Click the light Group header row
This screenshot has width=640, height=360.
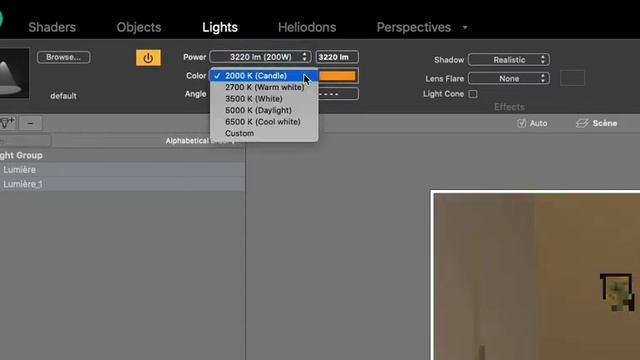(x=122, y=155)
